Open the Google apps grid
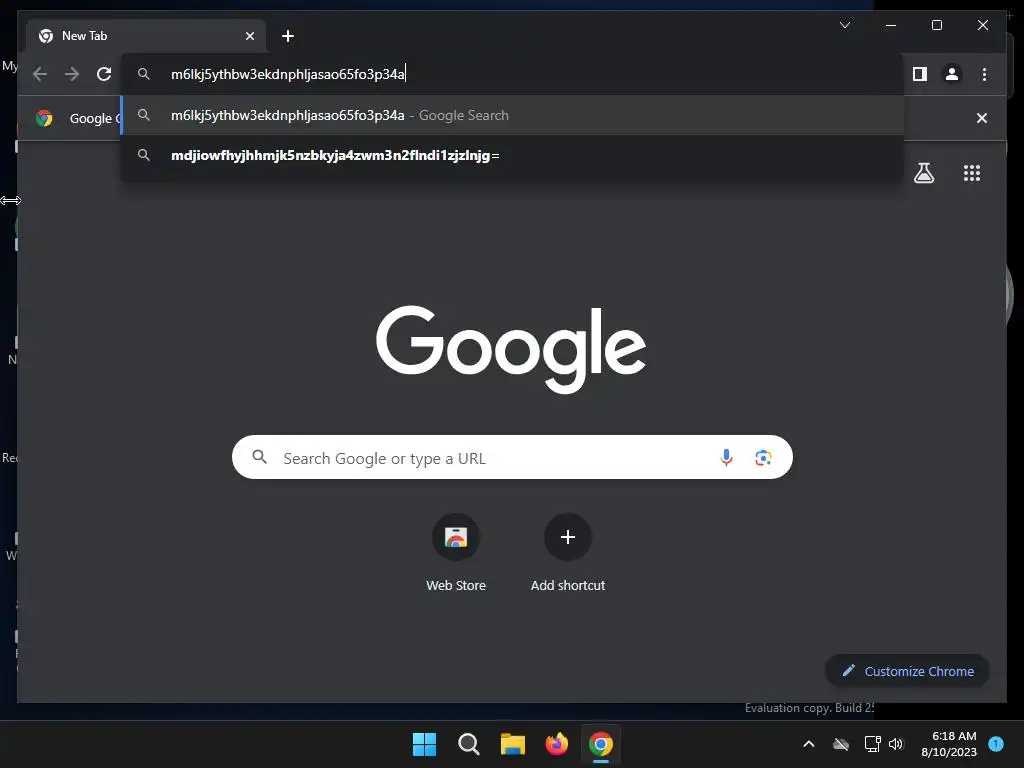 click(x=972, y=173)
